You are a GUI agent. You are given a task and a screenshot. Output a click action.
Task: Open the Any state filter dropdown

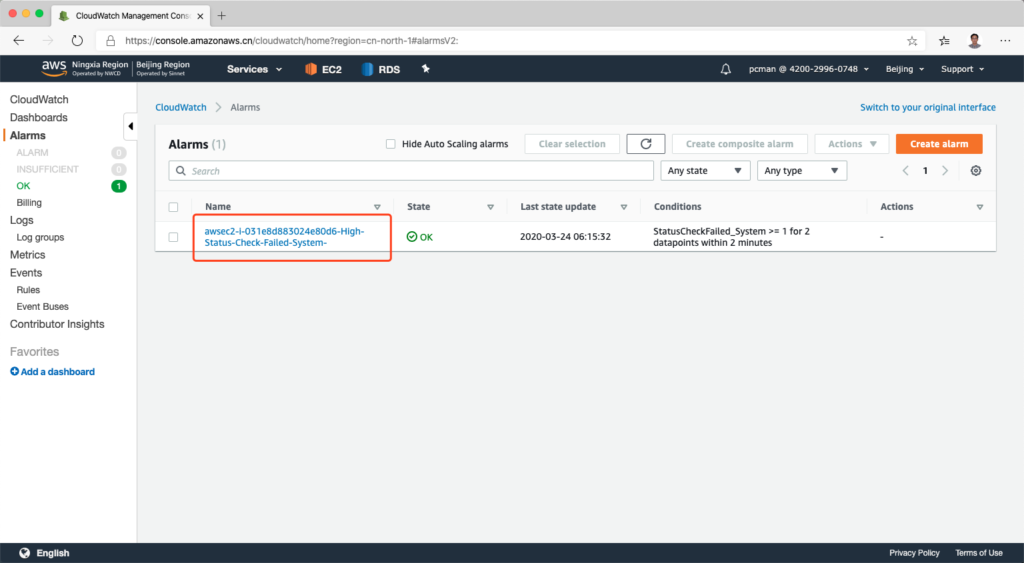706,171
